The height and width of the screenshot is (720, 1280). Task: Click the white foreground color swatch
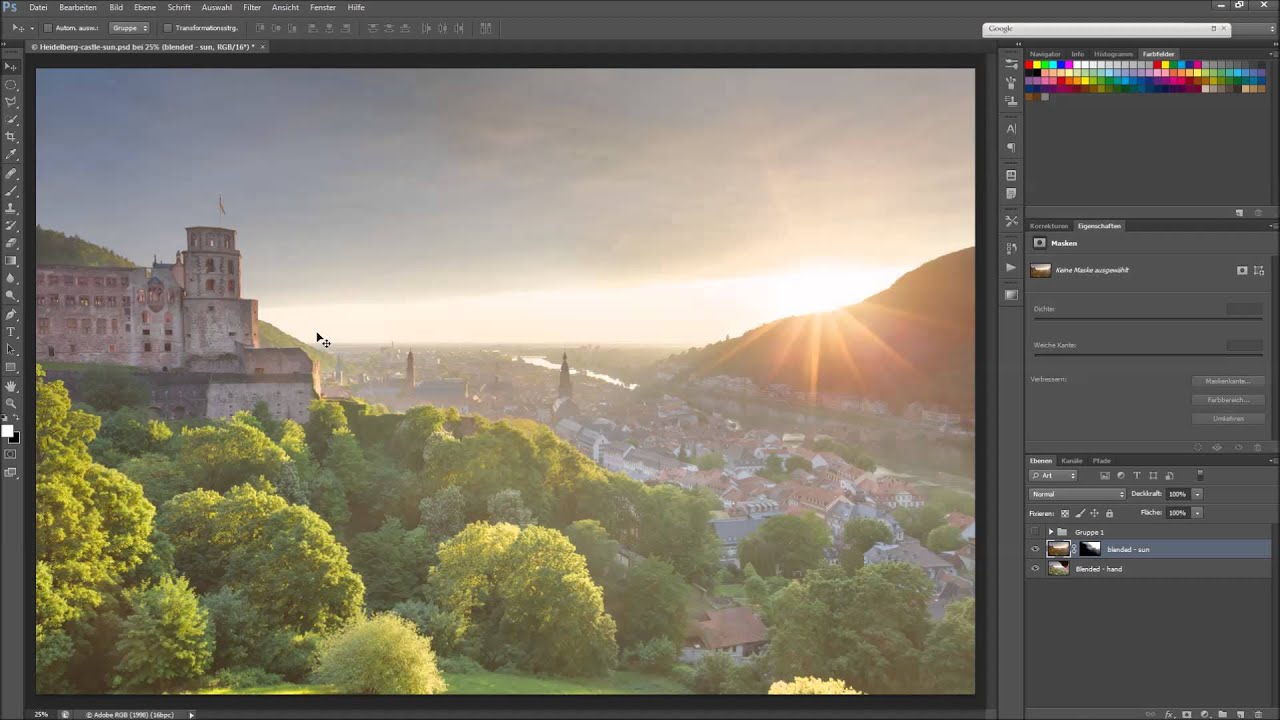tap(7, 431)
